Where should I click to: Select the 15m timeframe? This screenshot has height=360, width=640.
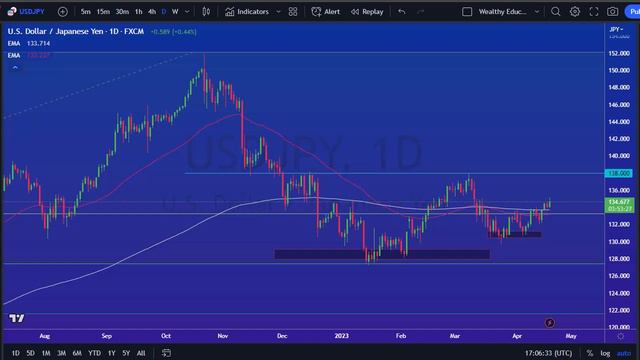pyautogui.click(x=103, y=12)
